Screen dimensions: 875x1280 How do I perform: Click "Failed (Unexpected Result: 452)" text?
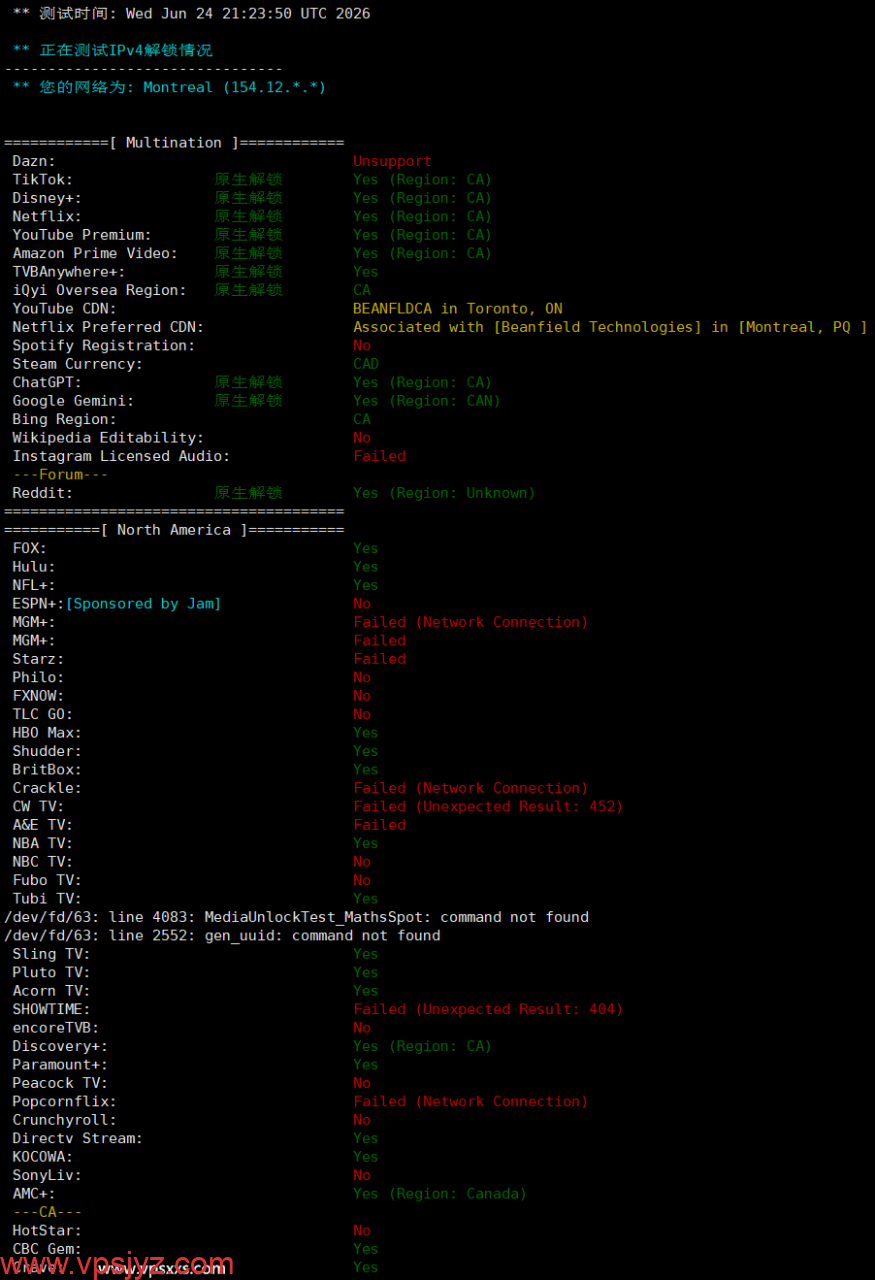(488, 807)
